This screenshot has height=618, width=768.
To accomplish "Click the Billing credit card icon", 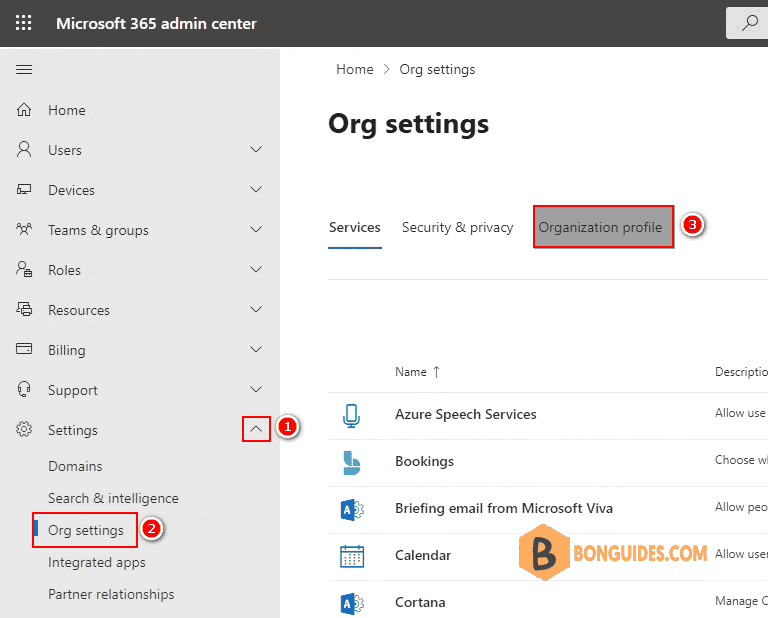I will pyautogui.click(x=24, y=349).
